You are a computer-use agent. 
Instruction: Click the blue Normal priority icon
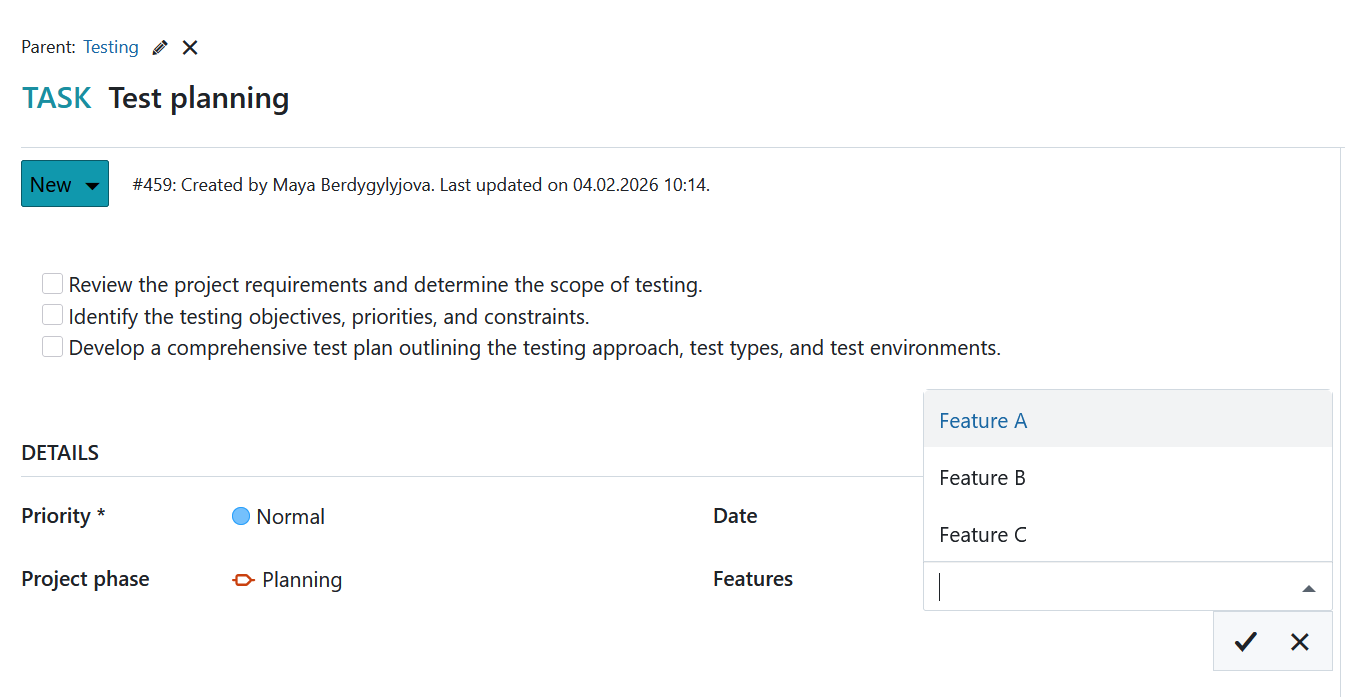pyautogui.click(x=240, y=516)
